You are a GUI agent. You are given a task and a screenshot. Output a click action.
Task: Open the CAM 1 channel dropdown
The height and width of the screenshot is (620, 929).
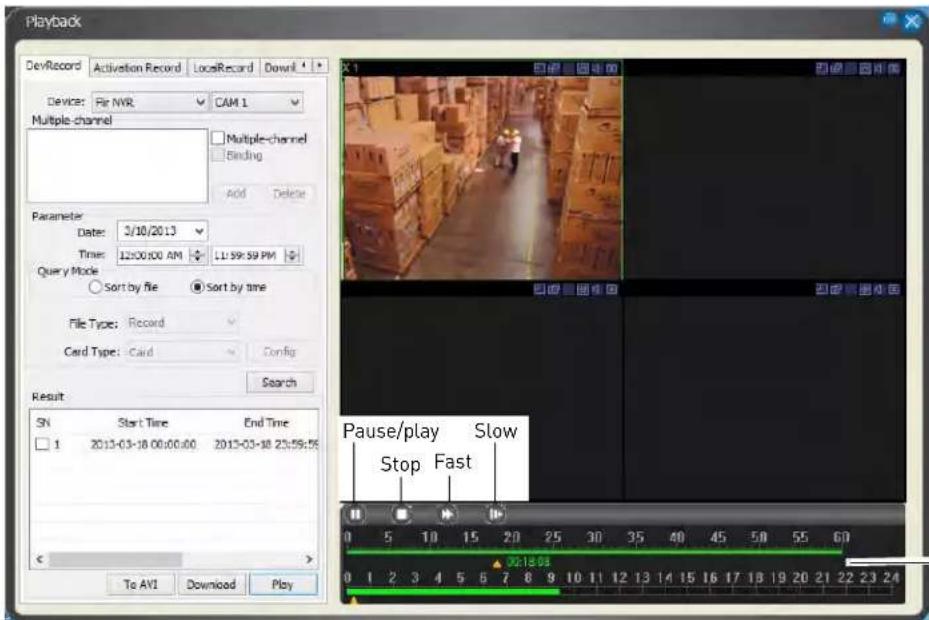257,103
